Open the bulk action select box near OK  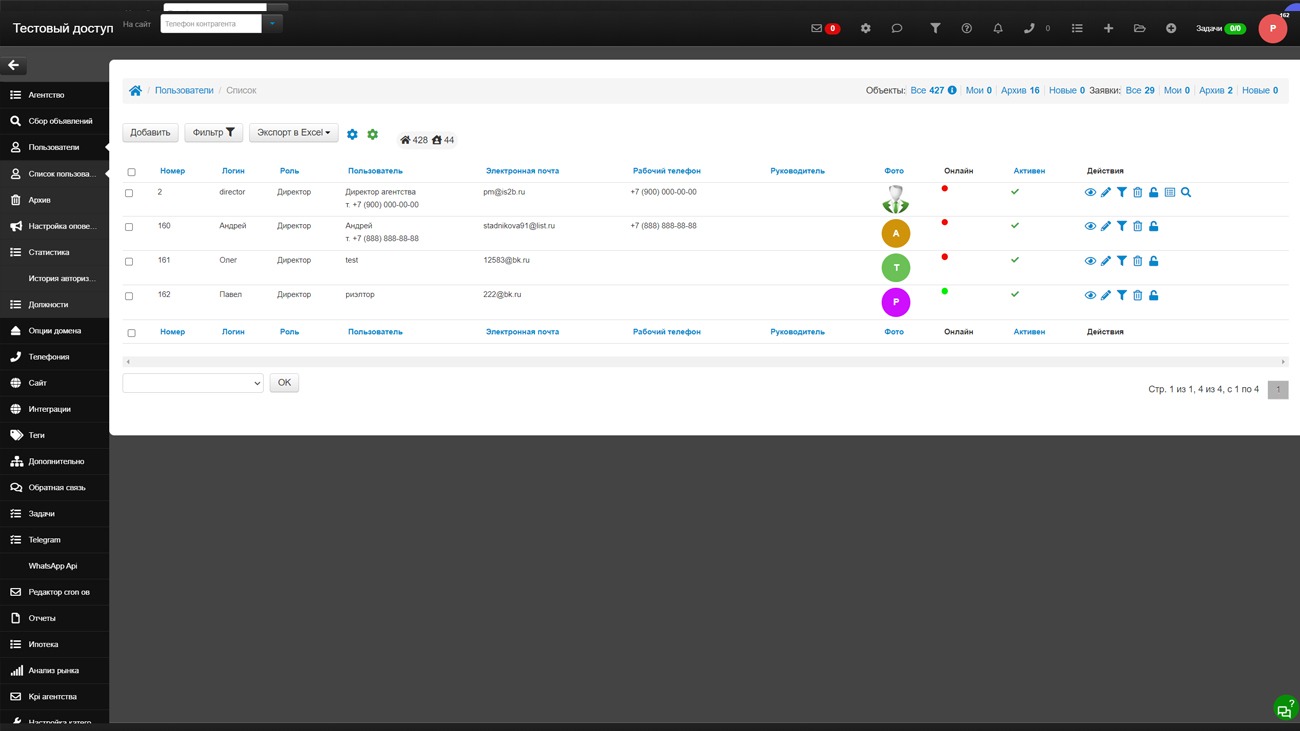click(193, 383)
